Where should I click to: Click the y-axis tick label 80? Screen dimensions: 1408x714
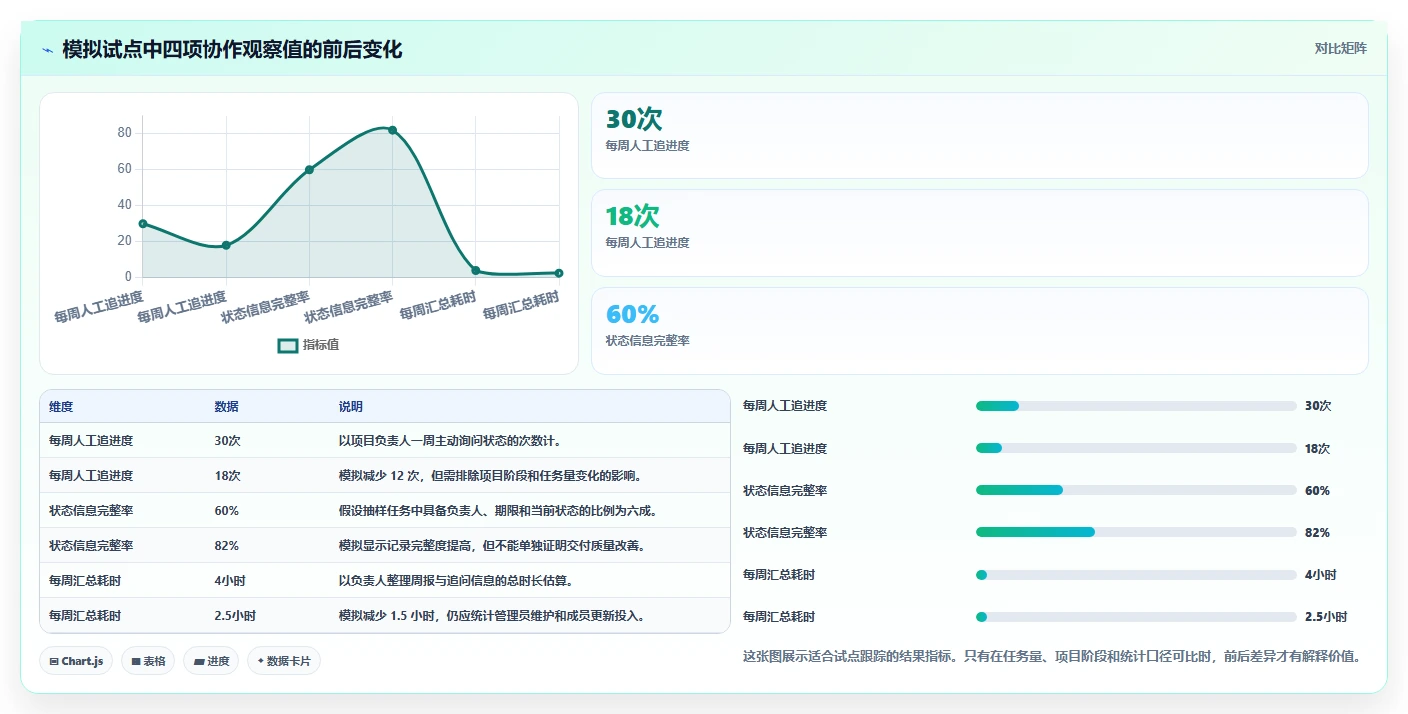pos(124,133)
